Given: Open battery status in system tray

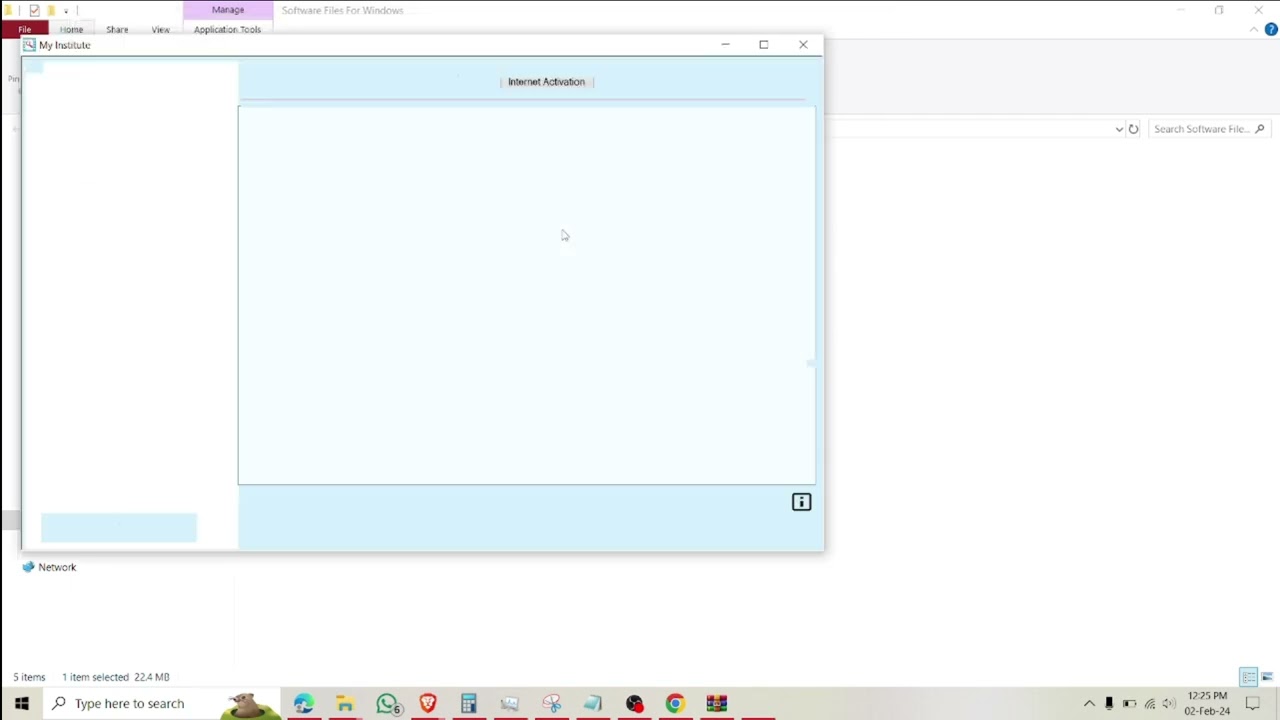Looking at the screenshot, I should coord(1129,703).
